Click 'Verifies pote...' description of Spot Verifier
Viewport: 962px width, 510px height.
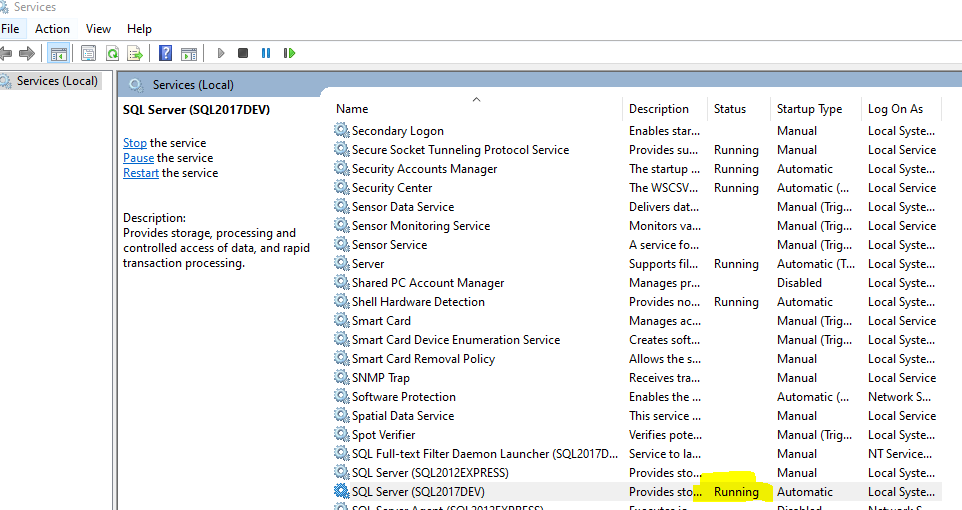click(x=665, y=435)
